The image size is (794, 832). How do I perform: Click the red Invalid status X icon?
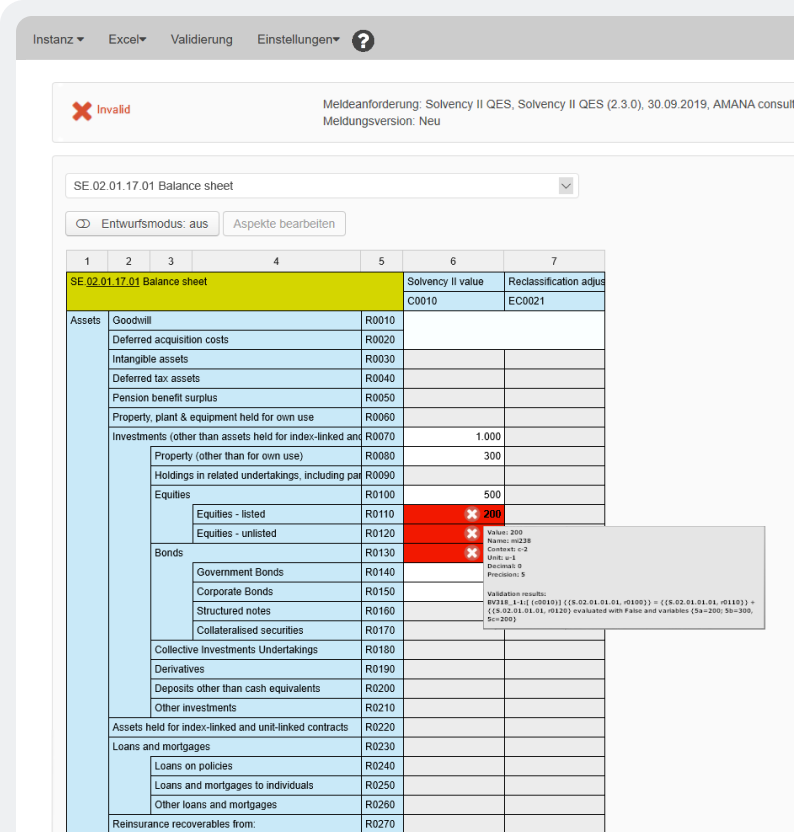coord(82,110)
